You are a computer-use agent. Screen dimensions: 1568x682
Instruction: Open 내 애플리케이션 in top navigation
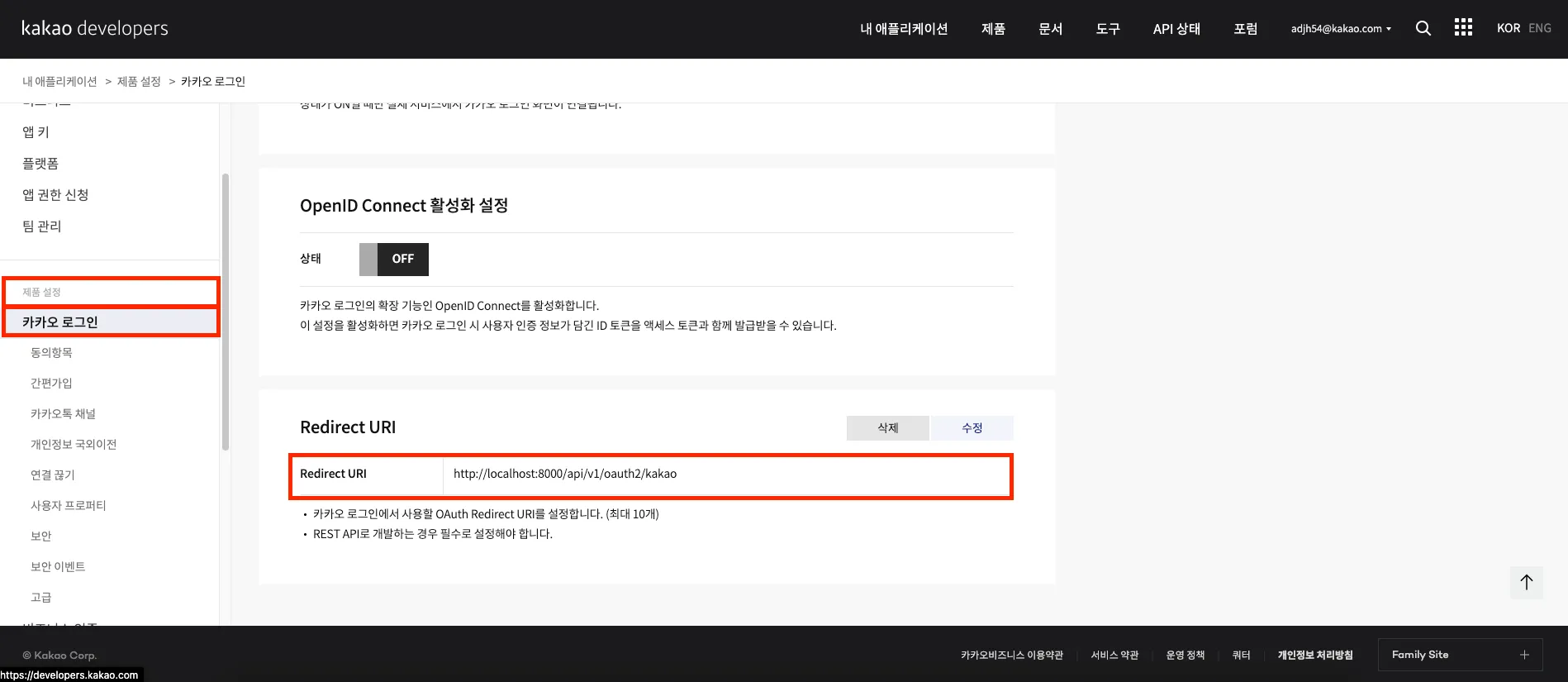[x=904, y=29]
